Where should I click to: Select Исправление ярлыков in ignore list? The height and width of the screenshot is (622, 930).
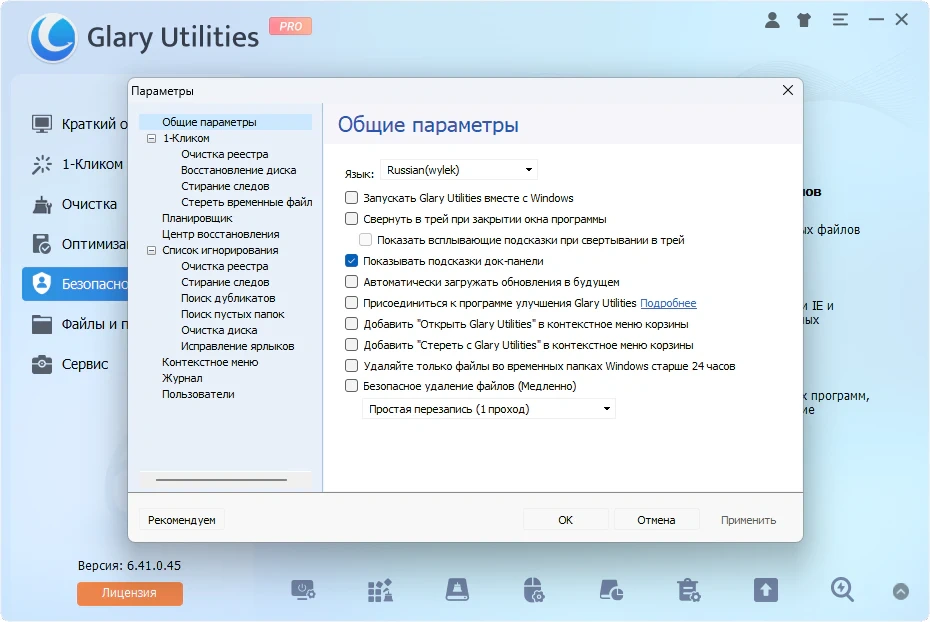coord(237,346)
